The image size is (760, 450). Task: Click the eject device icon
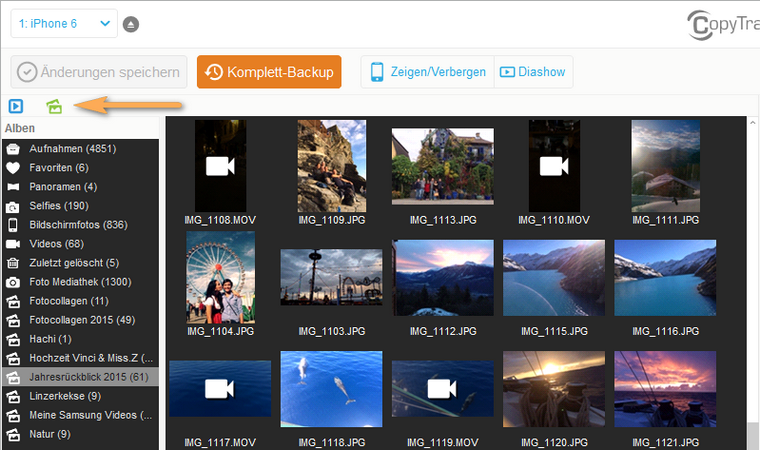pos(131,24)
